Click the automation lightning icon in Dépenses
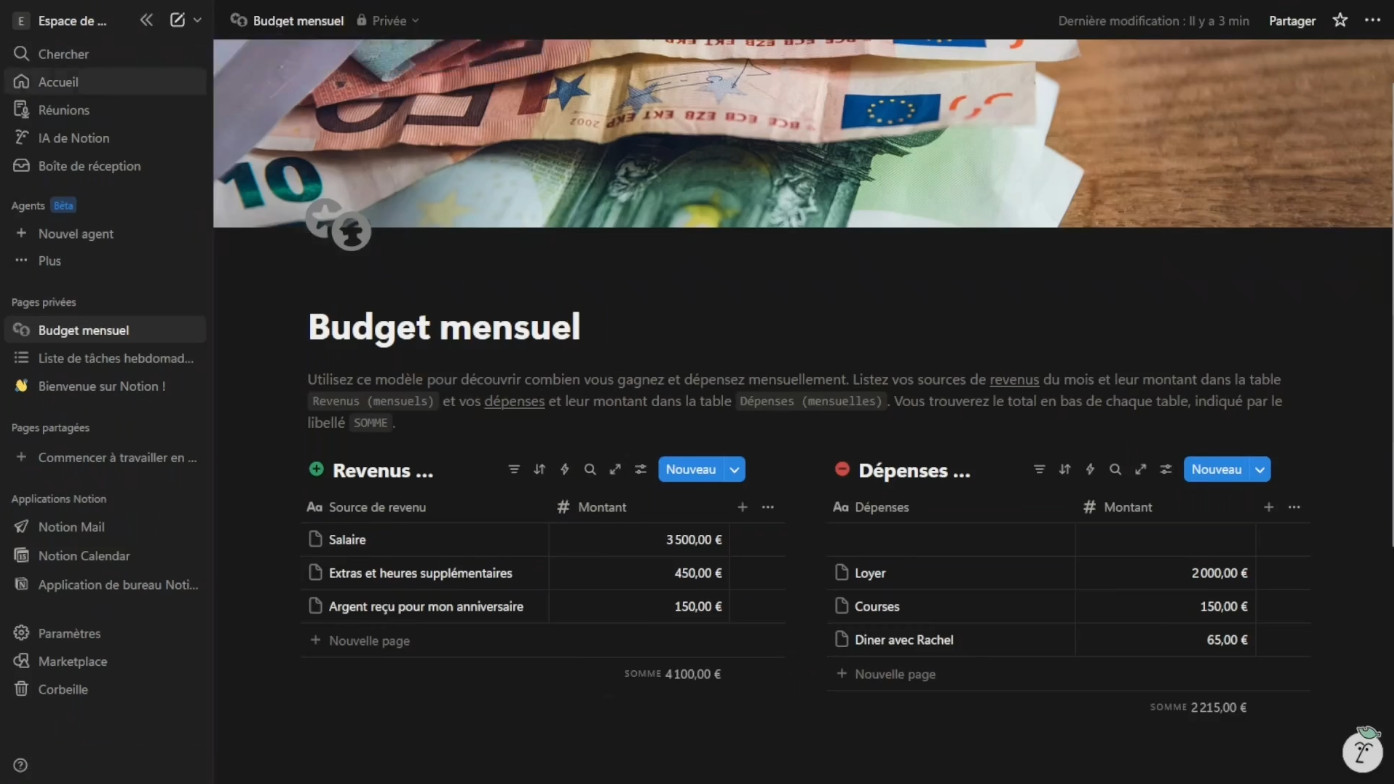 pos(1090,469)
